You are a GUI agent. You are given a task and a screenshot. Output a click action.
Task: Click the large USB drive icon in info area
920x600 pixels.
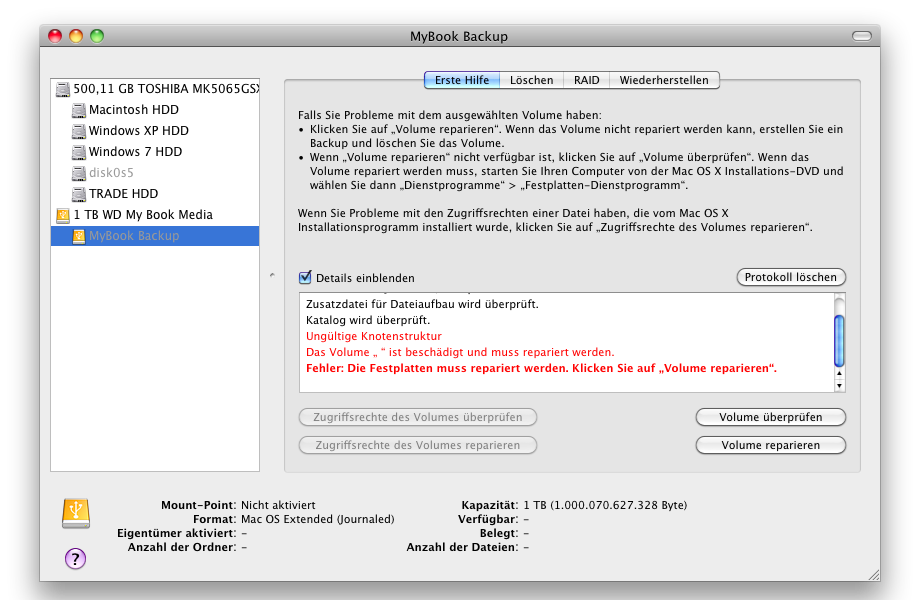76,513
